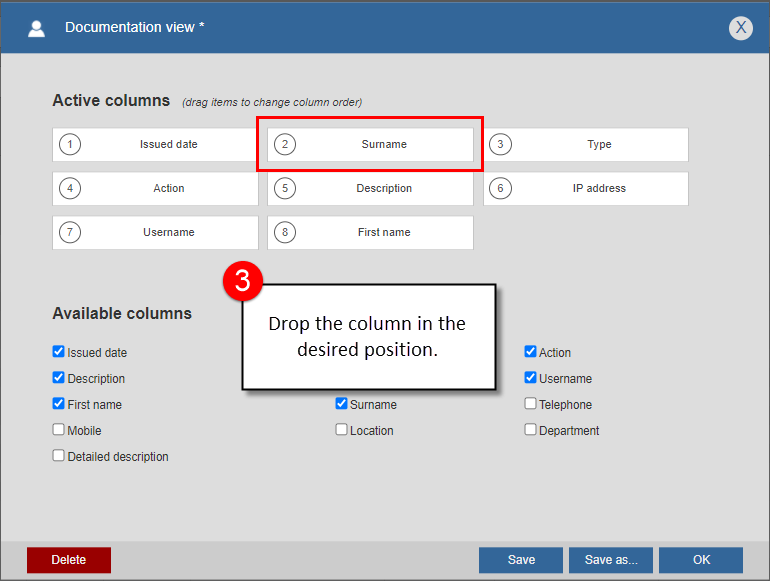This screenshot has width=770, height=581.
Task: Uncheck the Username checkbox
Action: tap(530, 378)
